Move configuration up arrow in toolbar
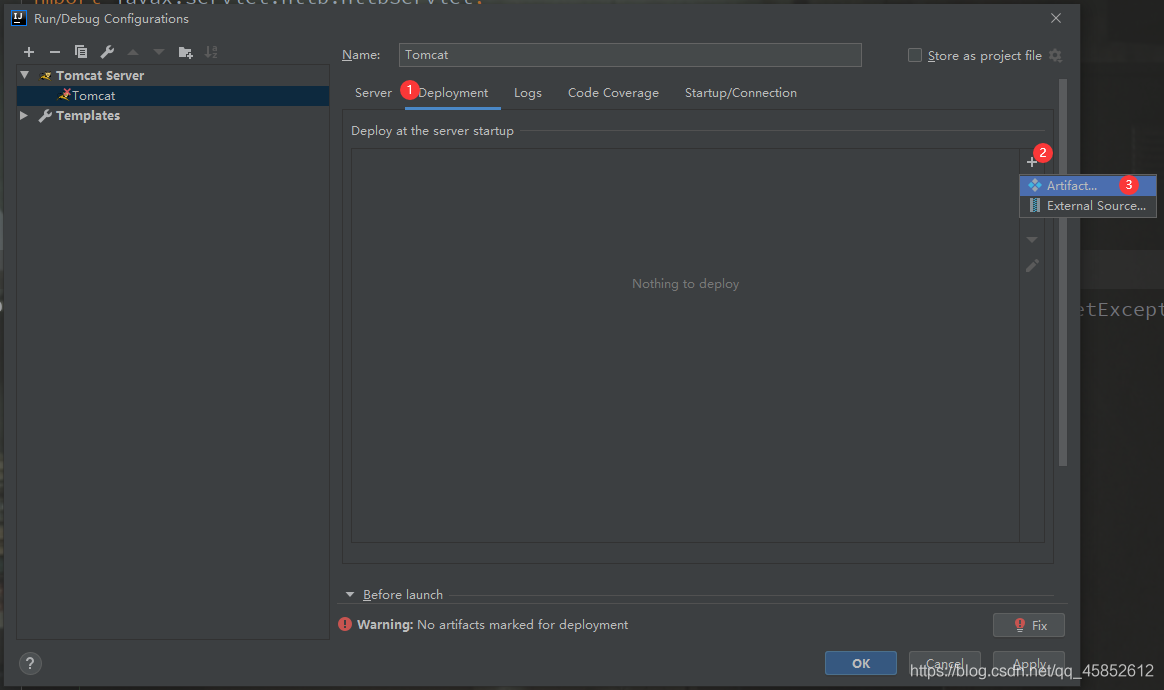Screen dimensions: 1164x690 (133, 52)
